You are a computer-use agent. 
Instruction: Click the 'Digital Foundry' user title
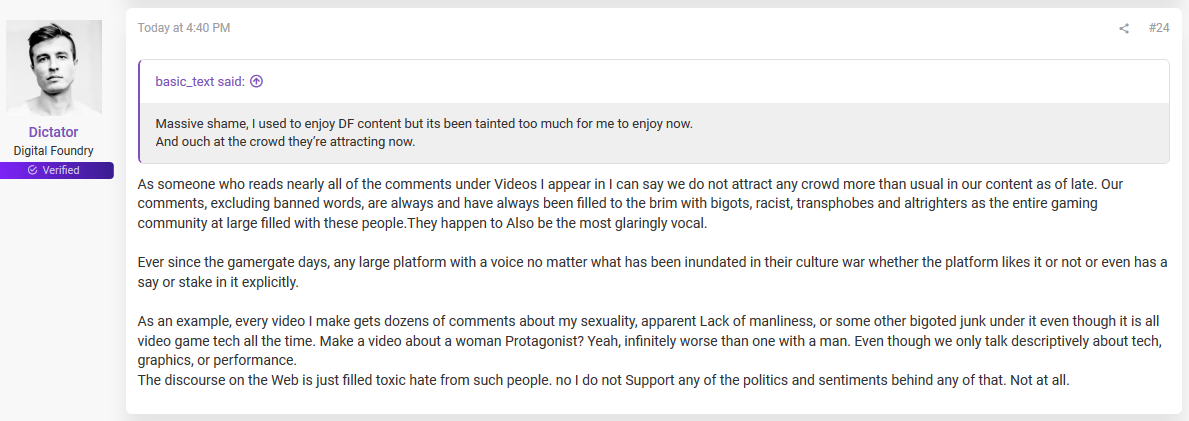click(54, 151)
